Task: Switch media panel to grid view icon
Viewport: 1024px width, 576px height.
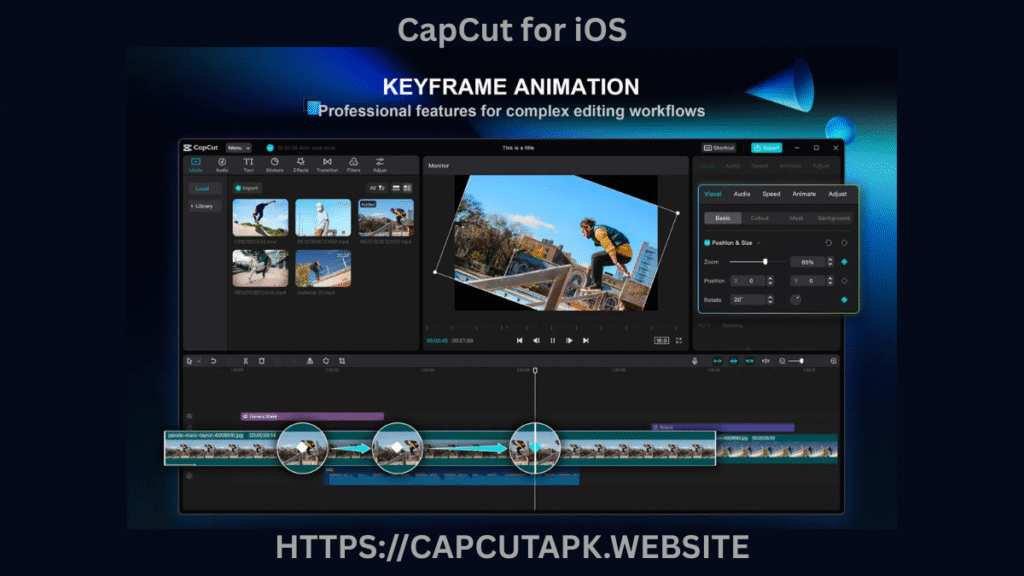Action: click(x=407, y=187)
